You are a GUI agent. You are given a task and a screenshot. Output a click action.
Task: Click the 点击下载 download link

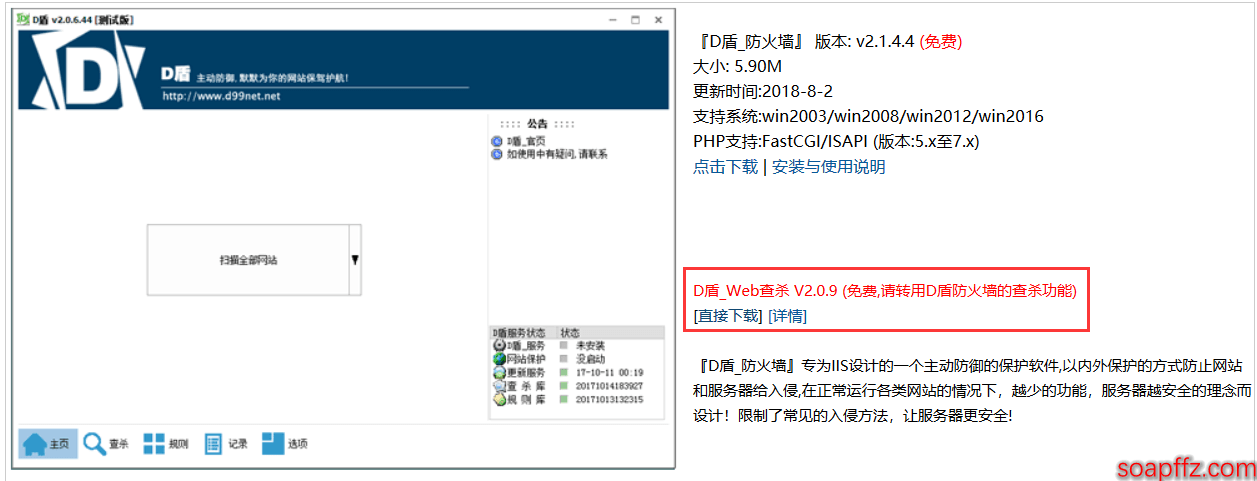point(725,167)
